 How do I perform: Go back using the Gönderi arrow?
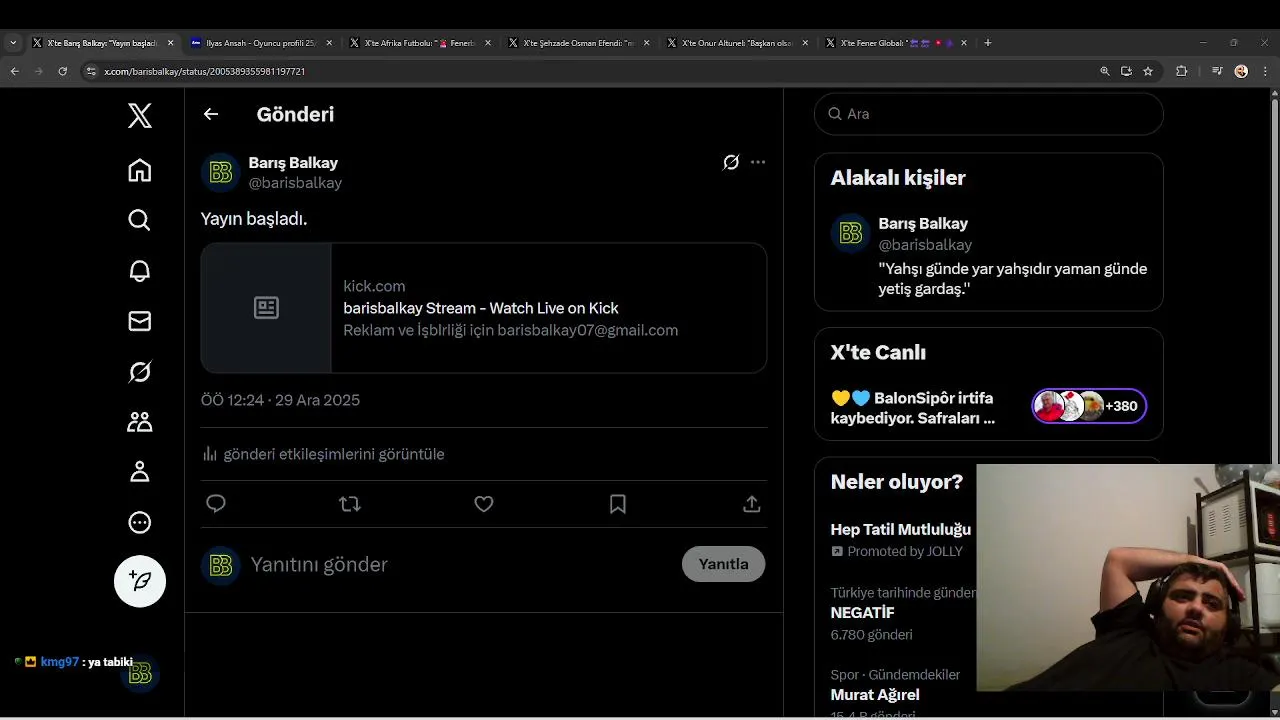[x=211, y=114]
